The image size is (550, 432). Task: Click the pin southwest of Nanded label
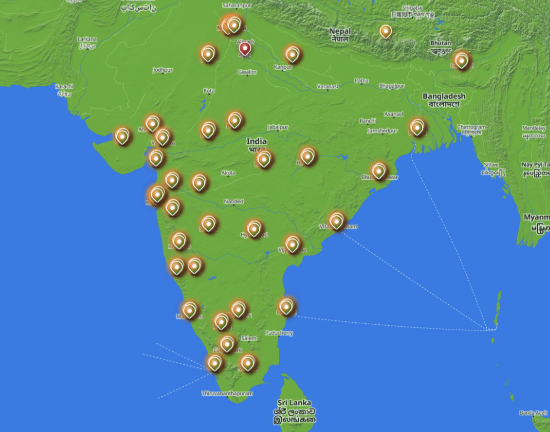208,224
